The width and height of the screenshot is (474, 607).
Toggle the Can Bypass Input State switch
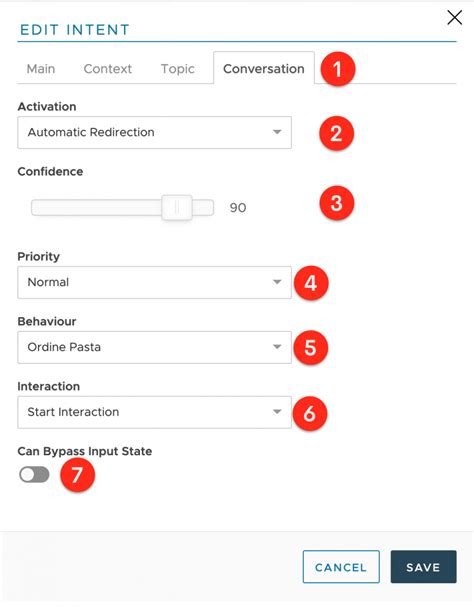(34, 475)
